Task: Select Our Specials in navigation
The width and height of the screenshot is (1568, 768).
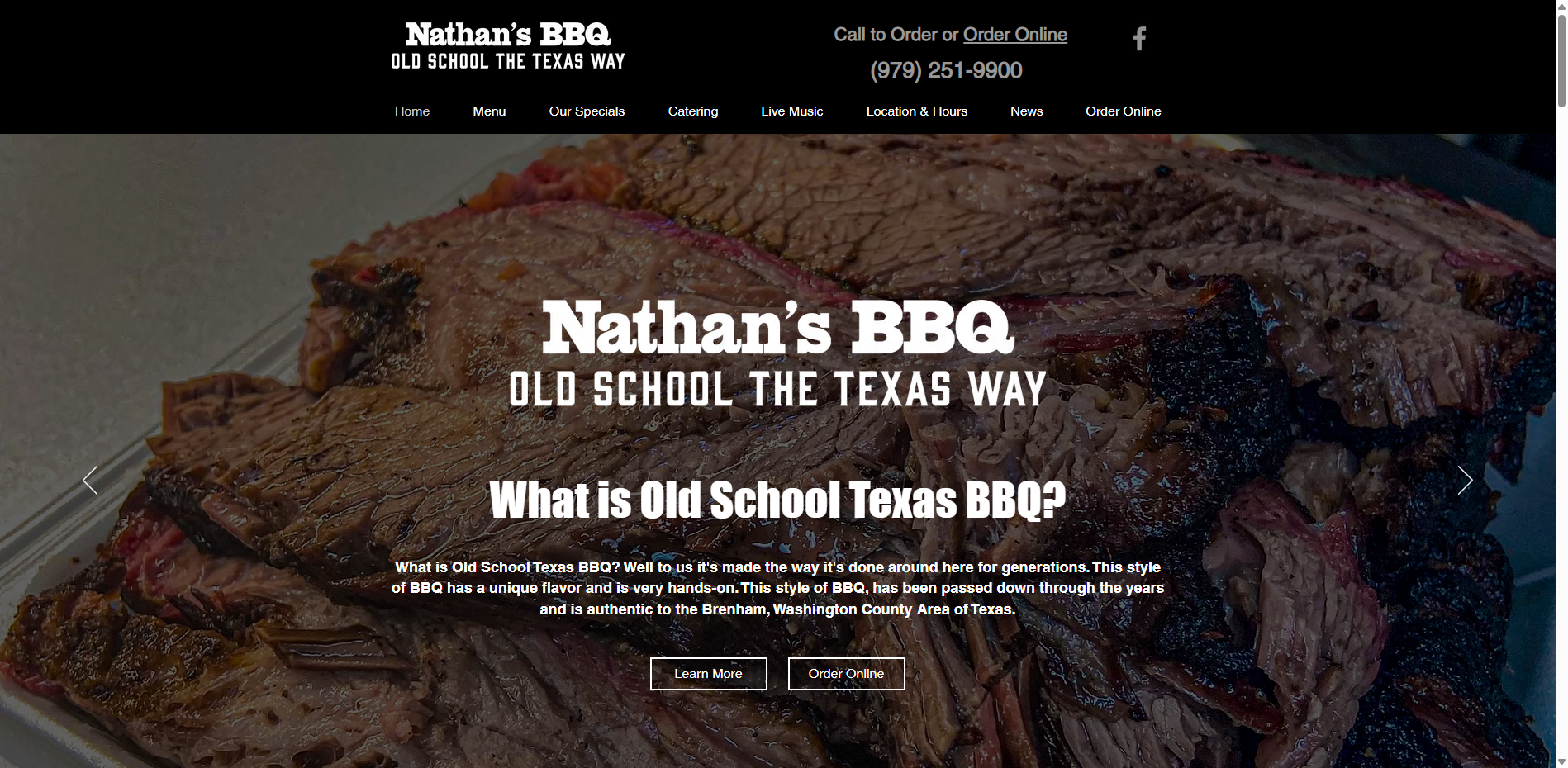Action: [x=587, y=111]
